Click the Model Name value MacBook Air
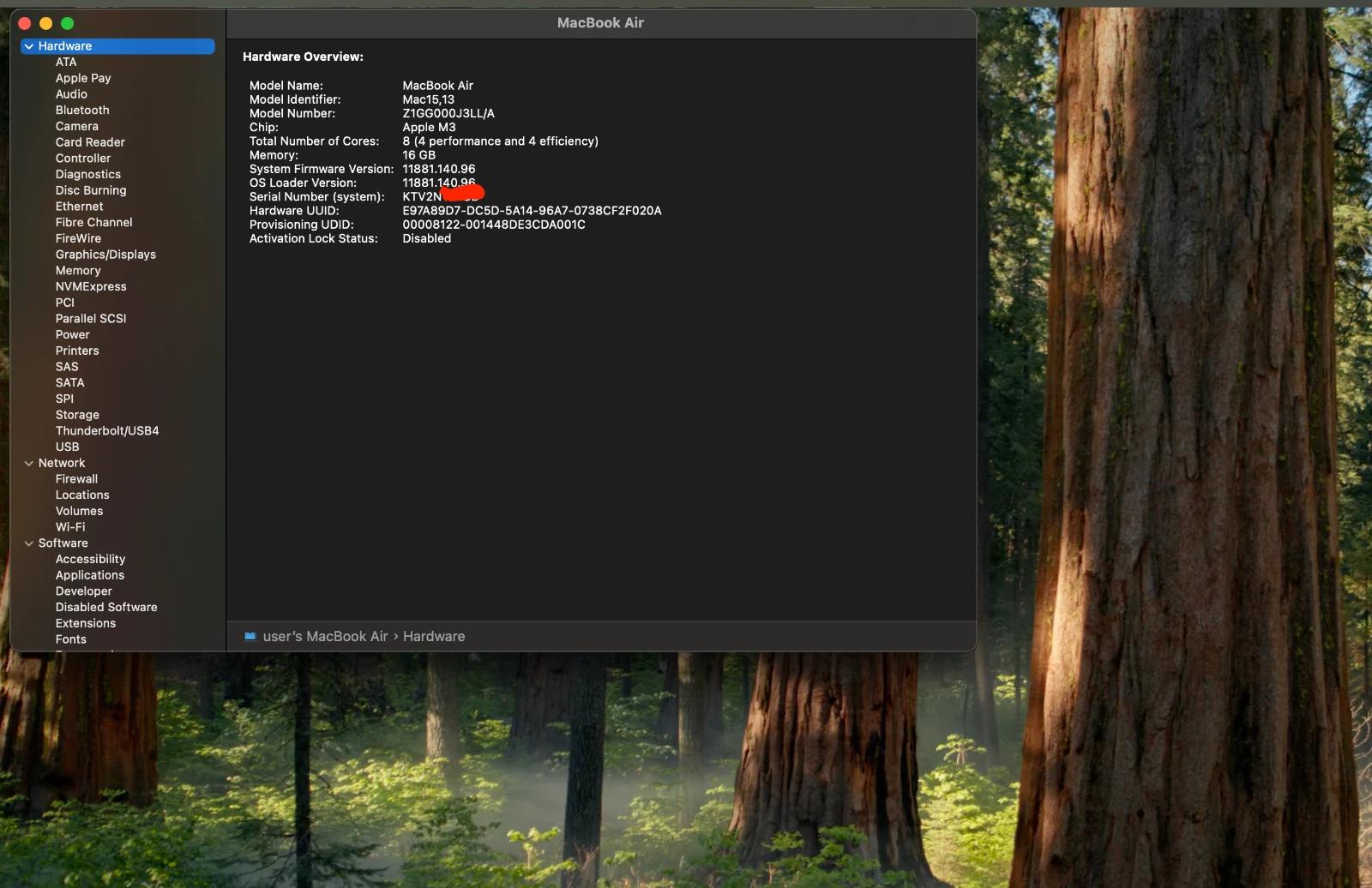The image size is (1372, 888). 437,86
